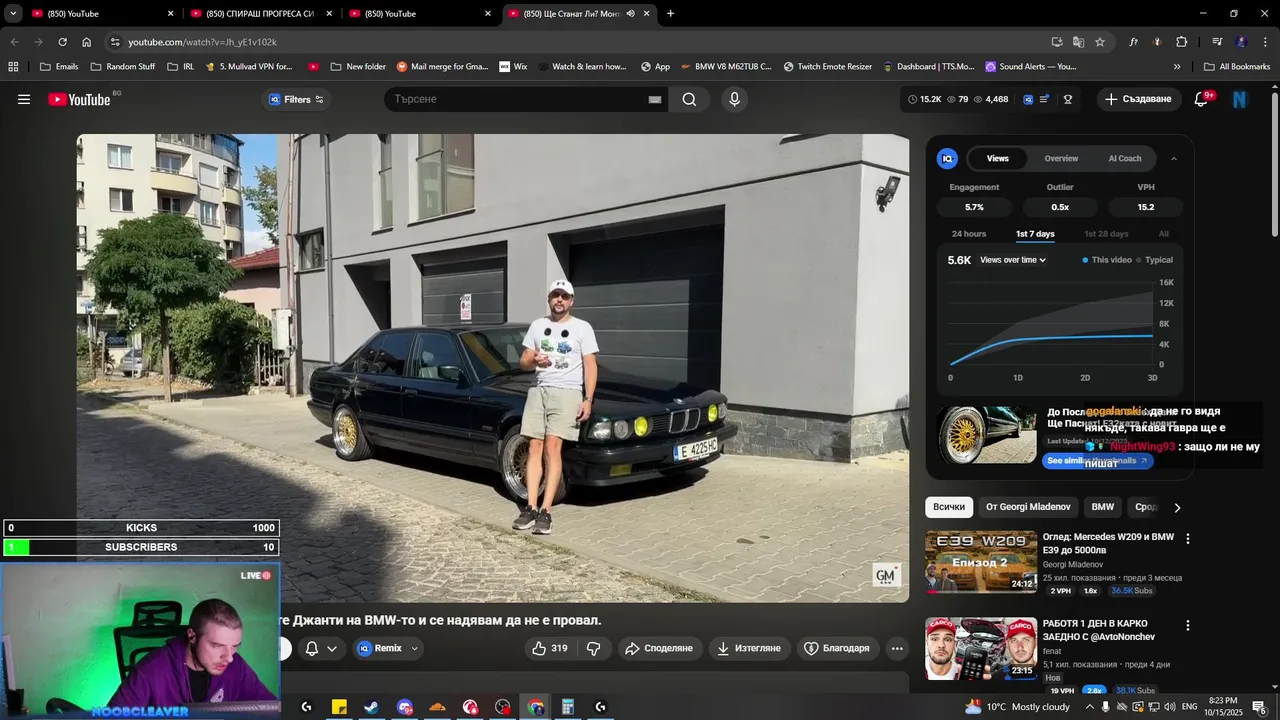
Task: Reload the page in Chrome
Action: pos(62,42)
